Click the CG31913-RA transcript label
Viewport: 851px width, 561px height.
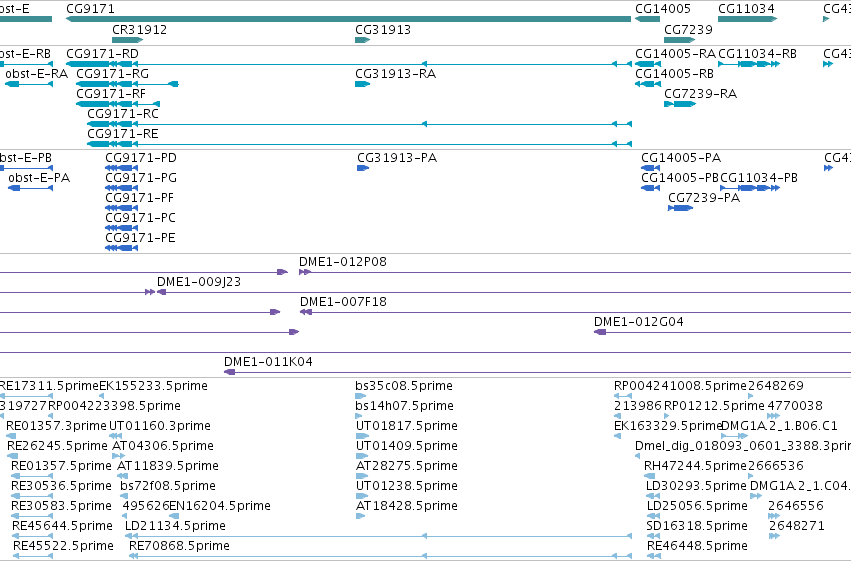click(x=396, y=74)
